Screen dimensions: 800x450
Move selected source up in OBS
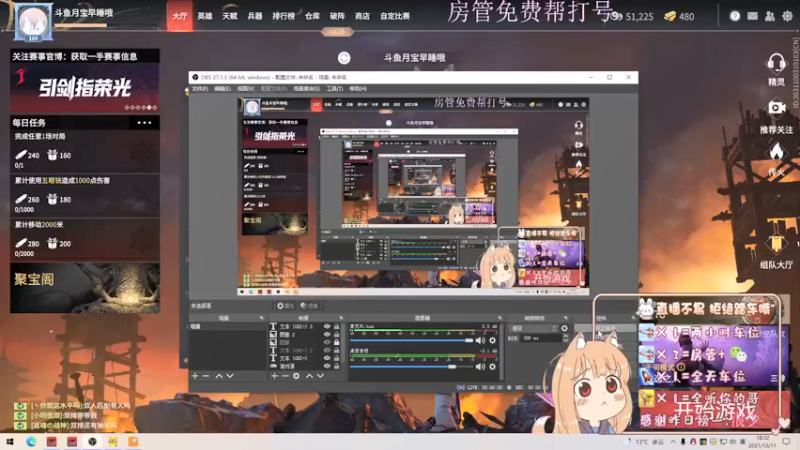[309, 376]
